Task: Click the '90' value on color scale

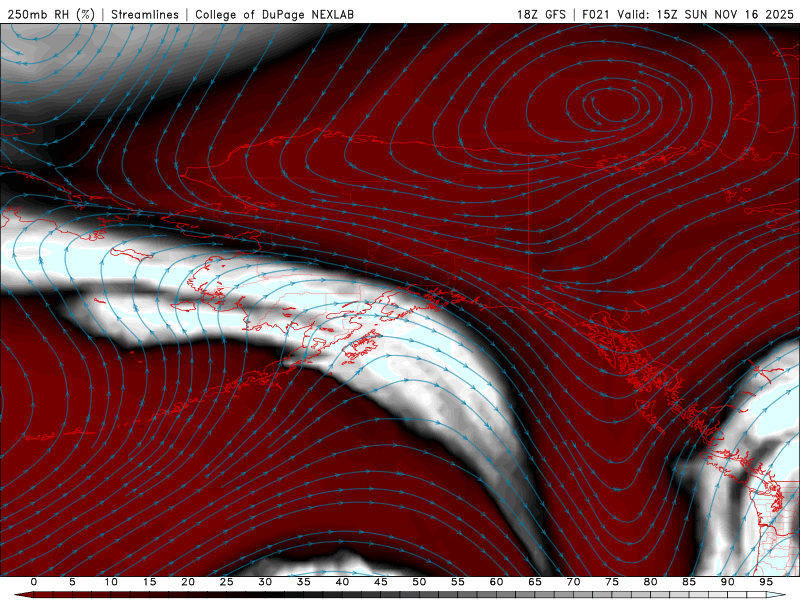Action: click(x=727, y=582)
